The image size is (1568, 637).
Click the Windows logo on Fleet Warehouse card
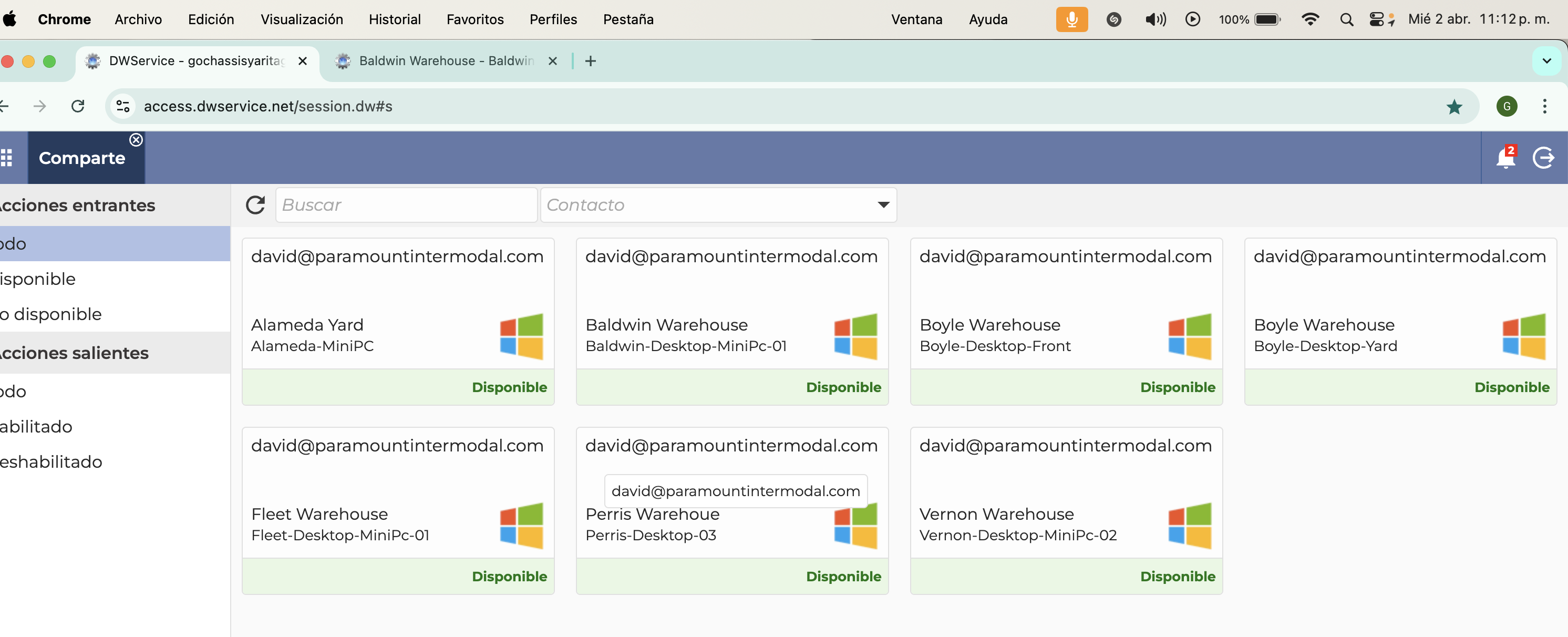coord(522,526)
